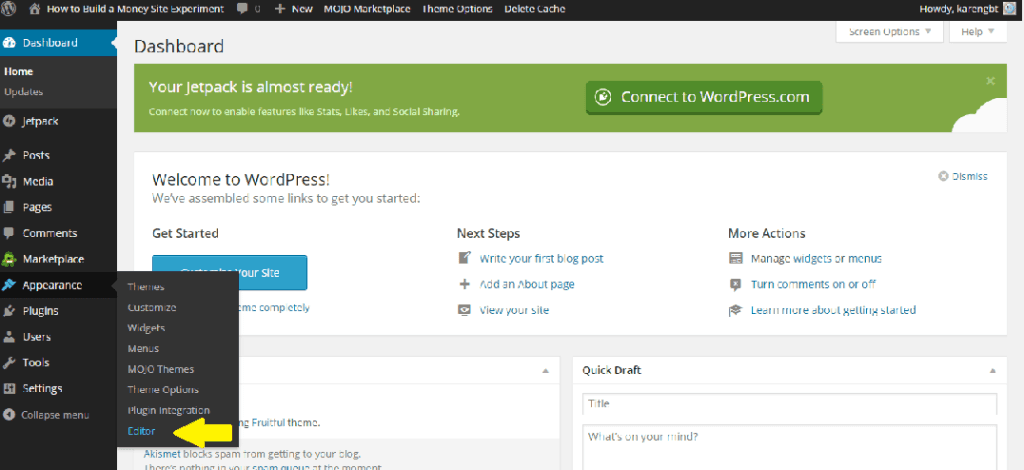
Task: Select Themes in Appearance submenu
Action: tap(146, 287)
